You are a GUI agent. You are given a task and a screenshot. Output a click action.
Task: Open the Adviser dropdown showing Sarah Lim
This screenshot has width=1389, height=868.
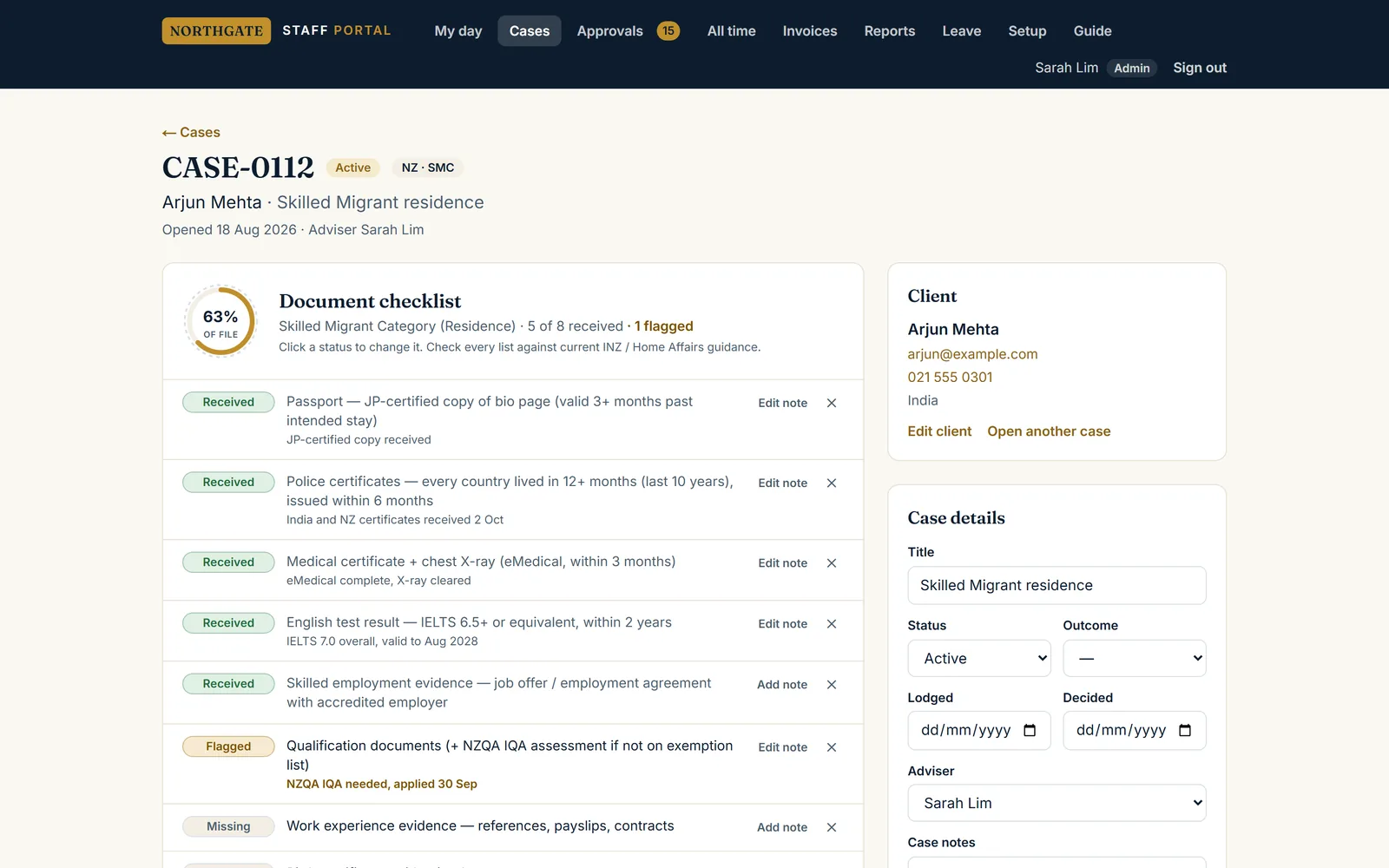[1057, 803]
